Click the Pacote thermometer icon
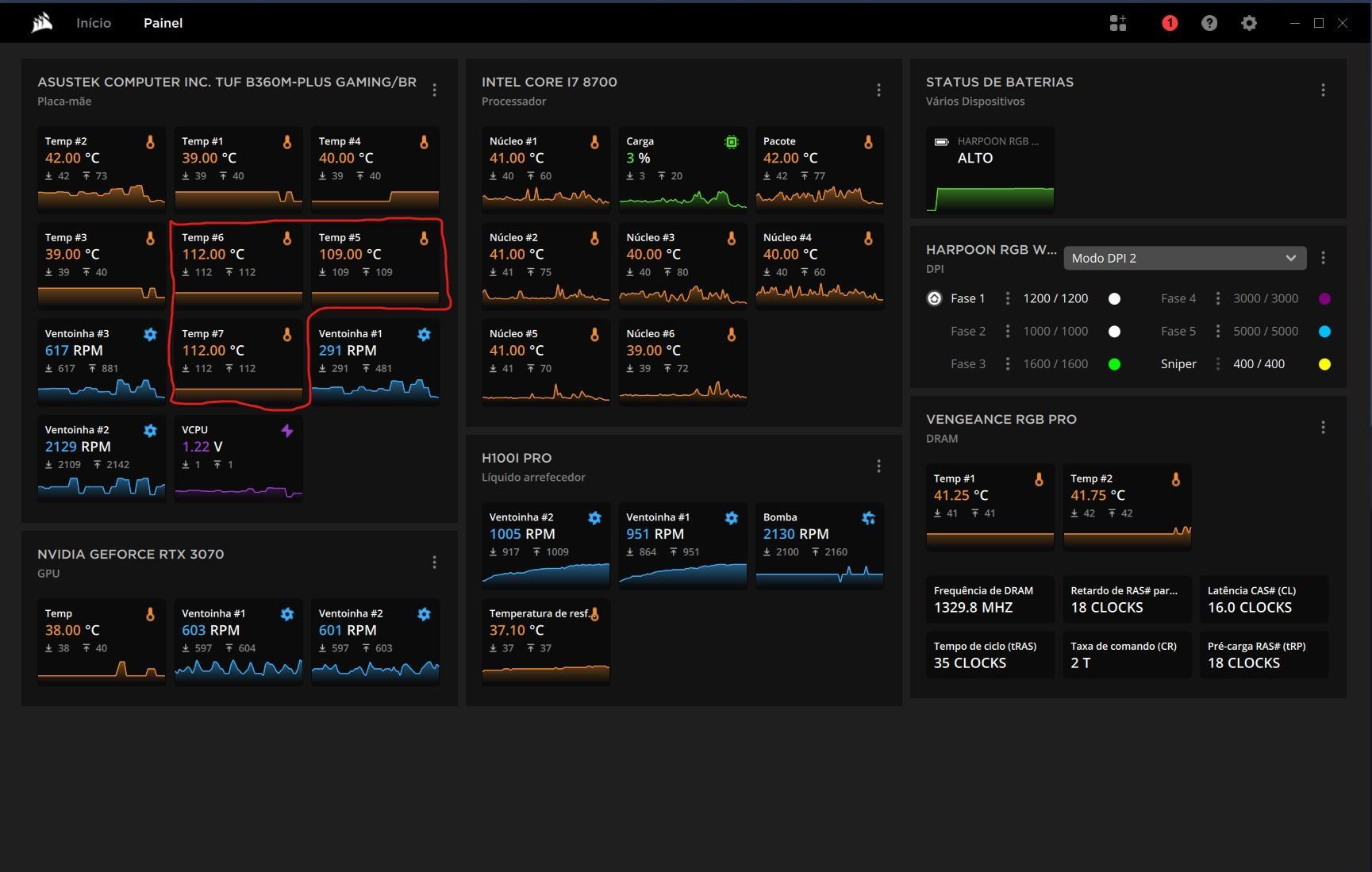This screenshot has width=1372, height=872. pyautogui.click(x=868, y=142)
